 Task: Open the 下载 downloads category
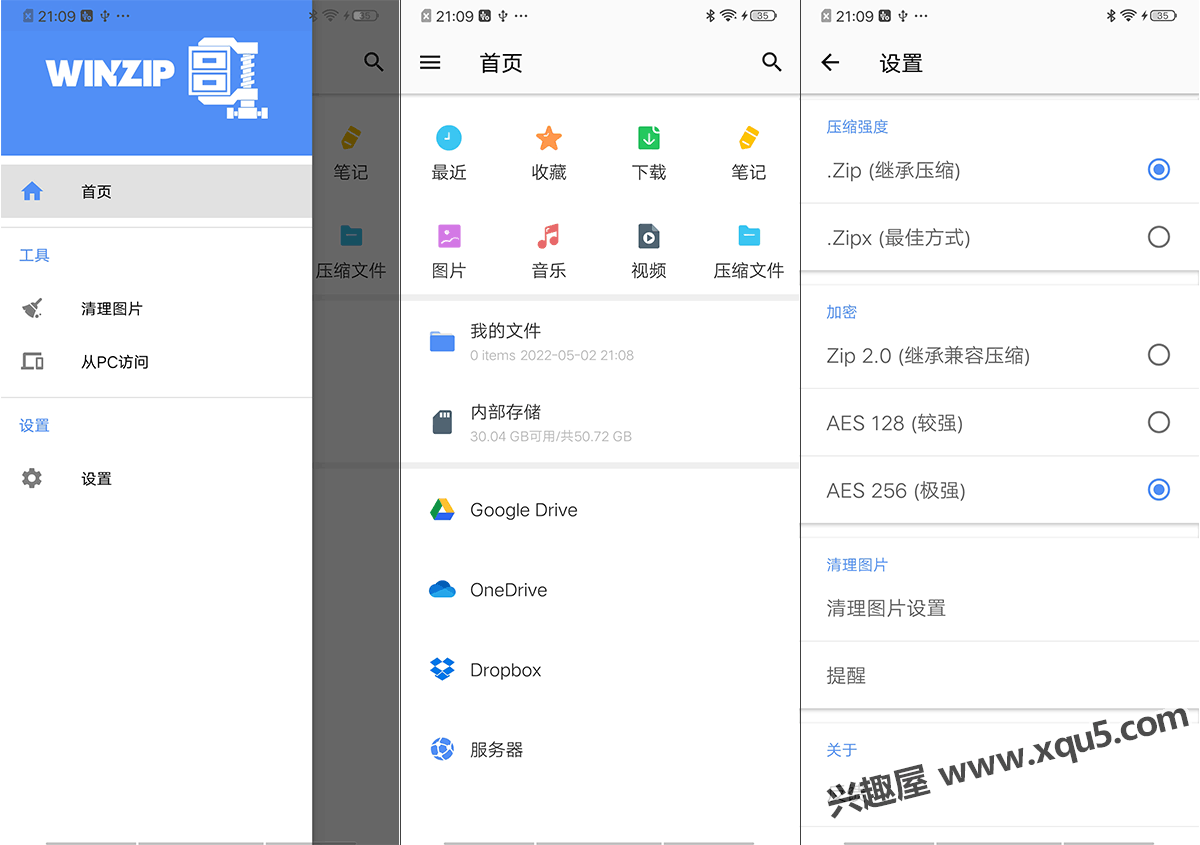[x=649, y=153]
